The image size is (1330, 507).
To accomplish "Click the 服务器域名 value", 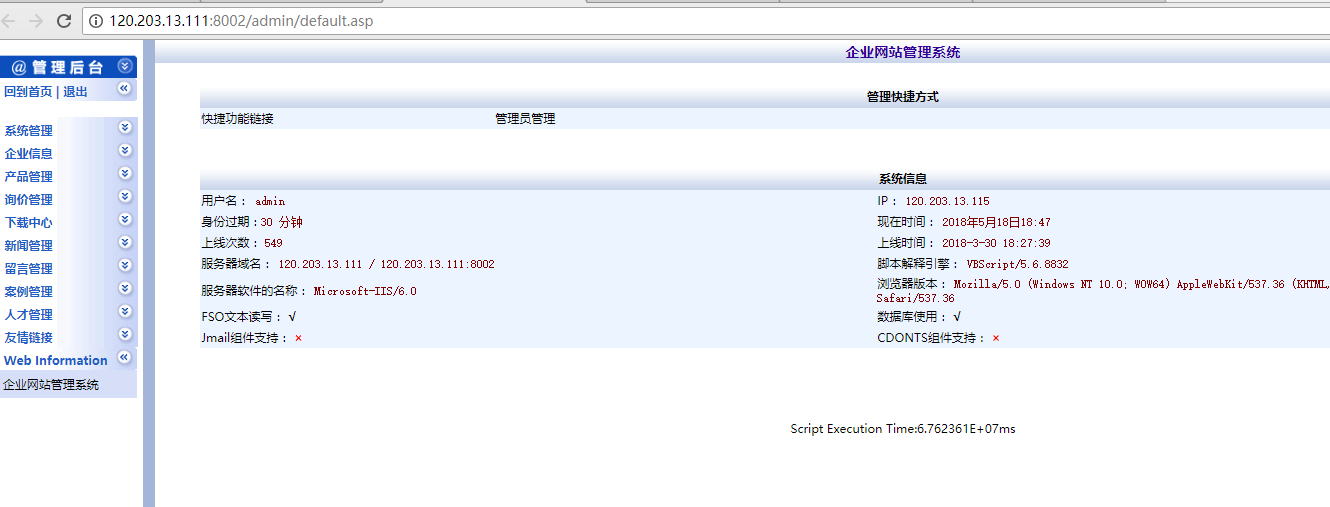I will (x=386, y=264).
